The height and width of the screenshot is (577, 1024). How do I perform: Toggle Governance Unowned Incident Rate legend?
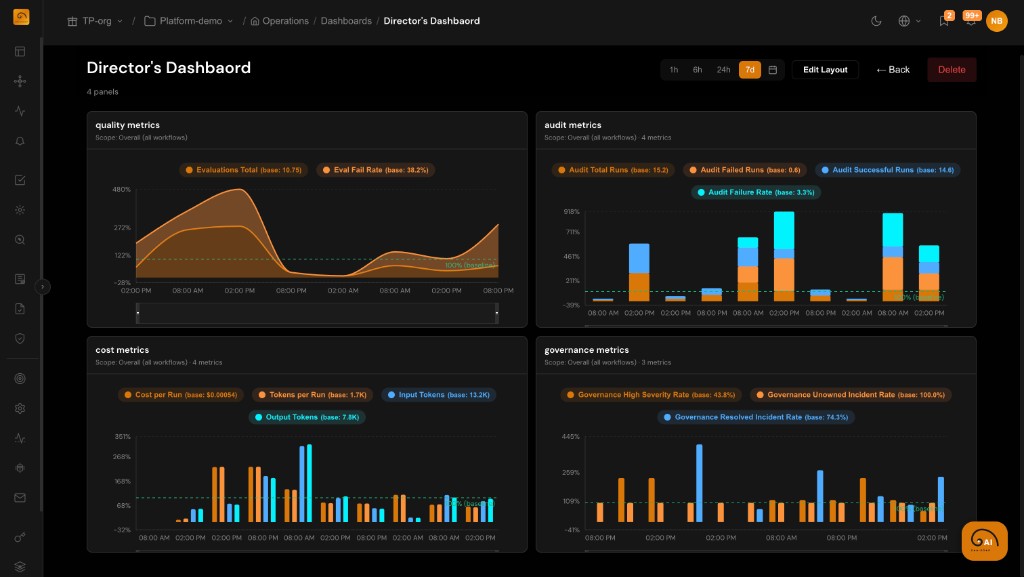tap(851, 395)
